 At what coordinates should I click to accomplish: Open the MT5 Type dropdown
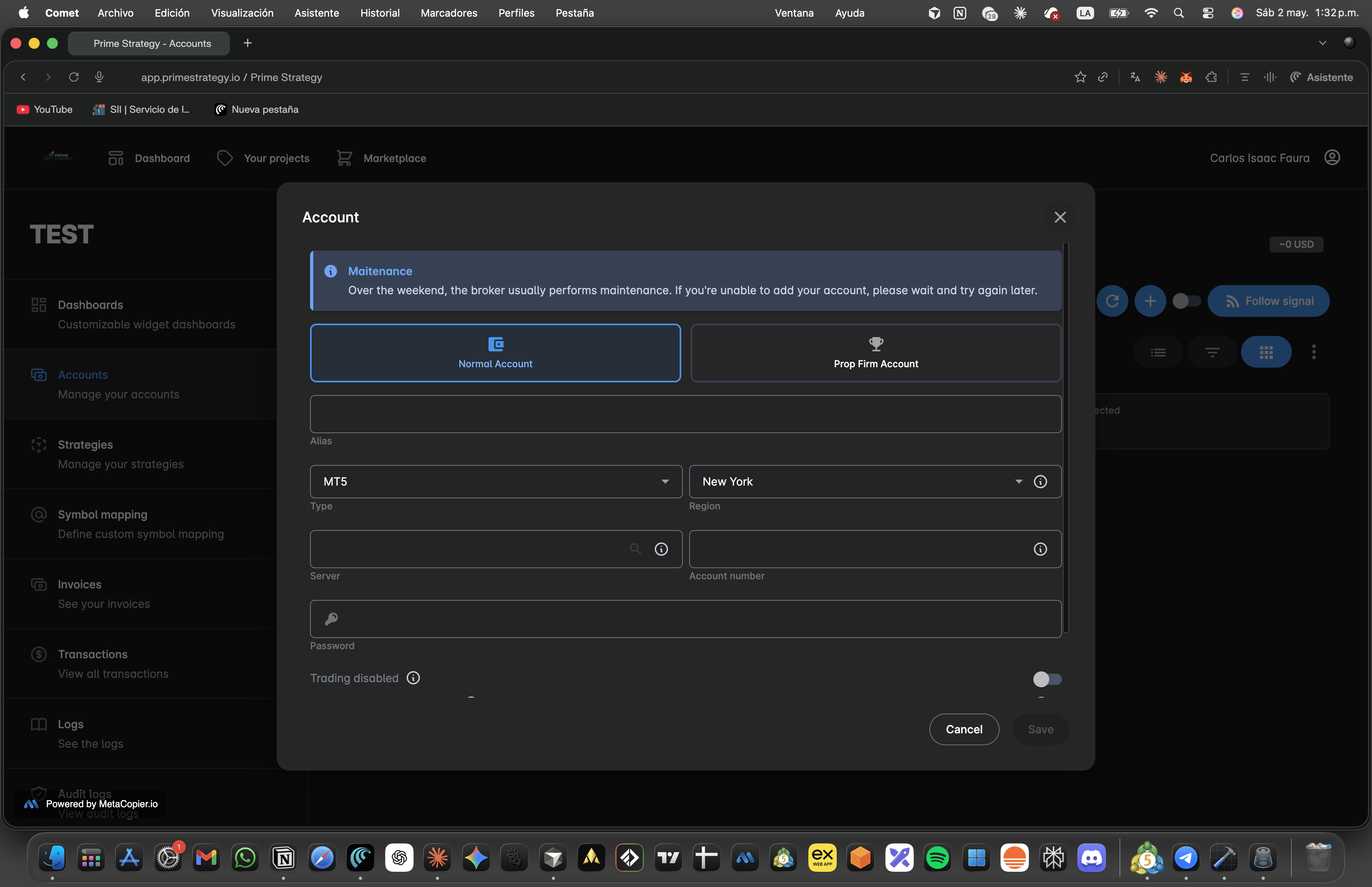click(496, 482)
